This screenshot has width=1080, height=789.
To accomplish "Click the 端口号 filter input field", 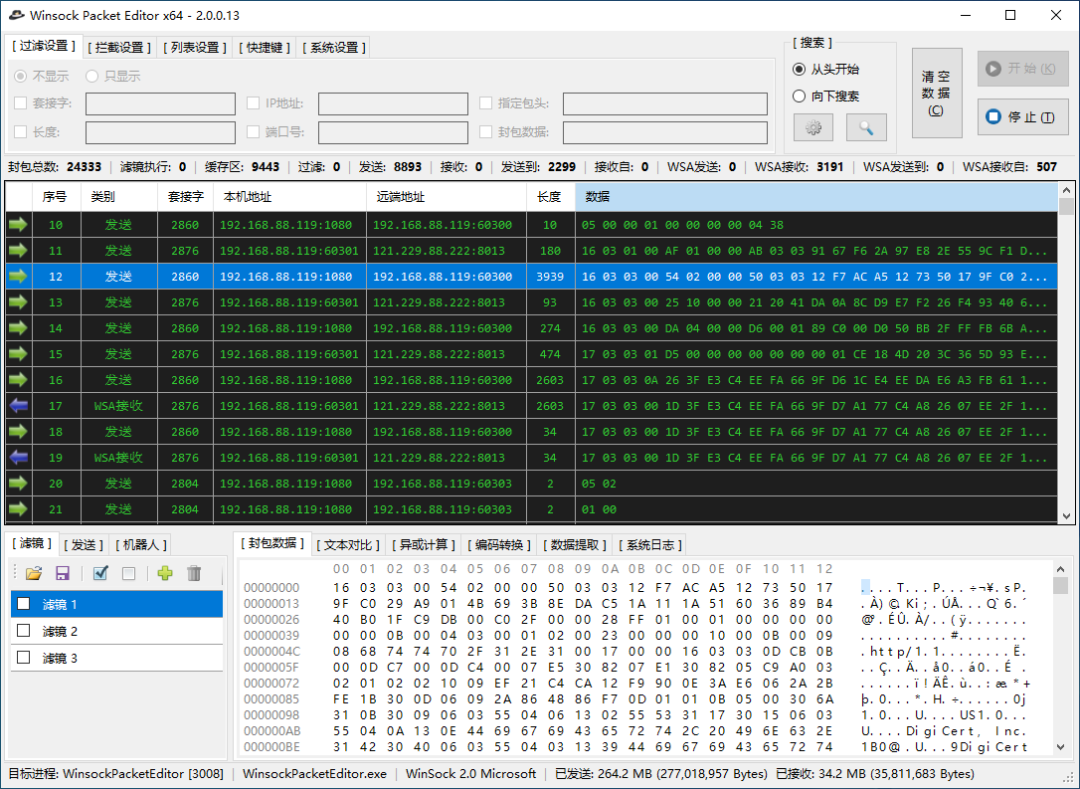I will tap(393, 132).
